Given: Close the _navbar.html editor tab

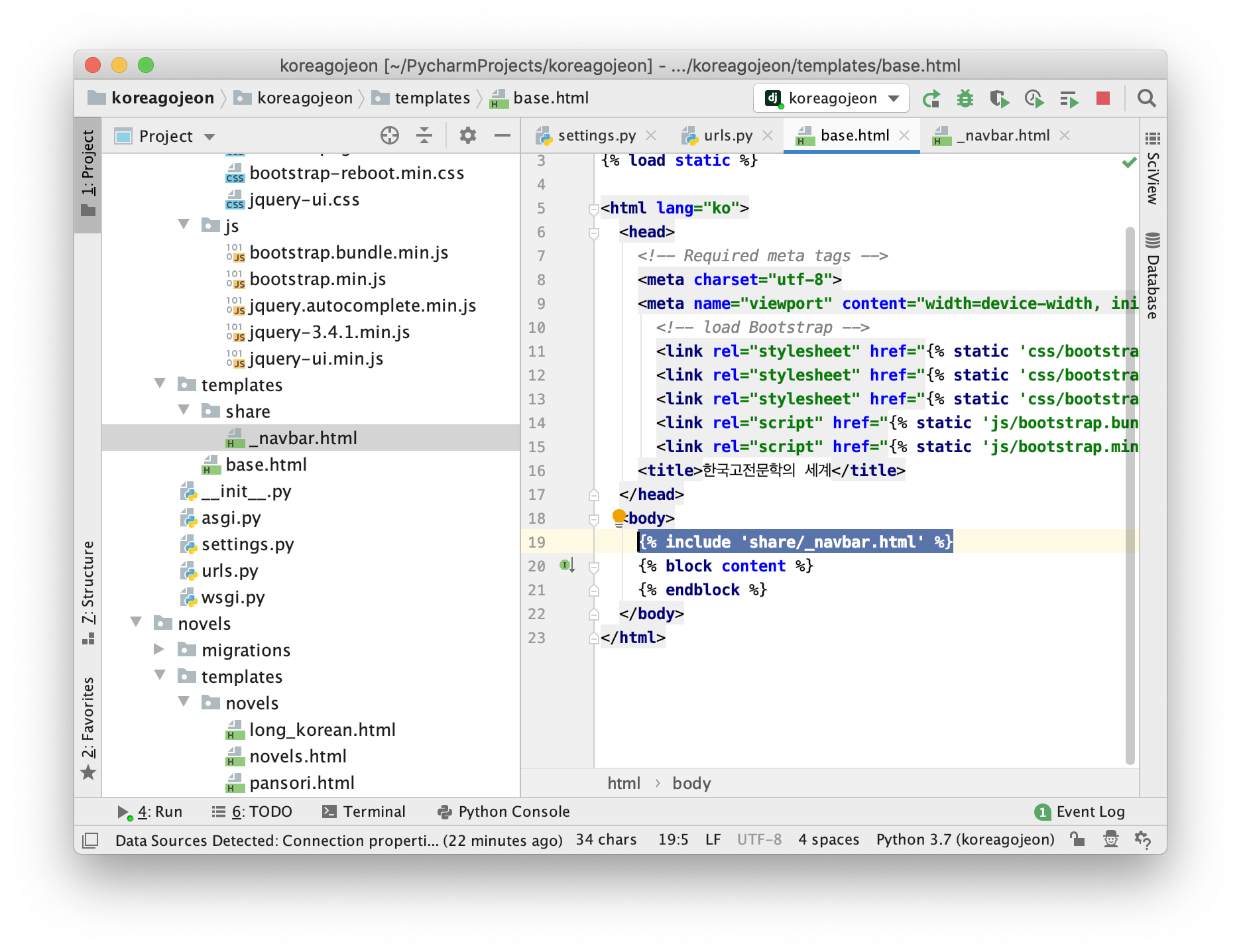Looking at the screenshot, I should (1065, 135).
